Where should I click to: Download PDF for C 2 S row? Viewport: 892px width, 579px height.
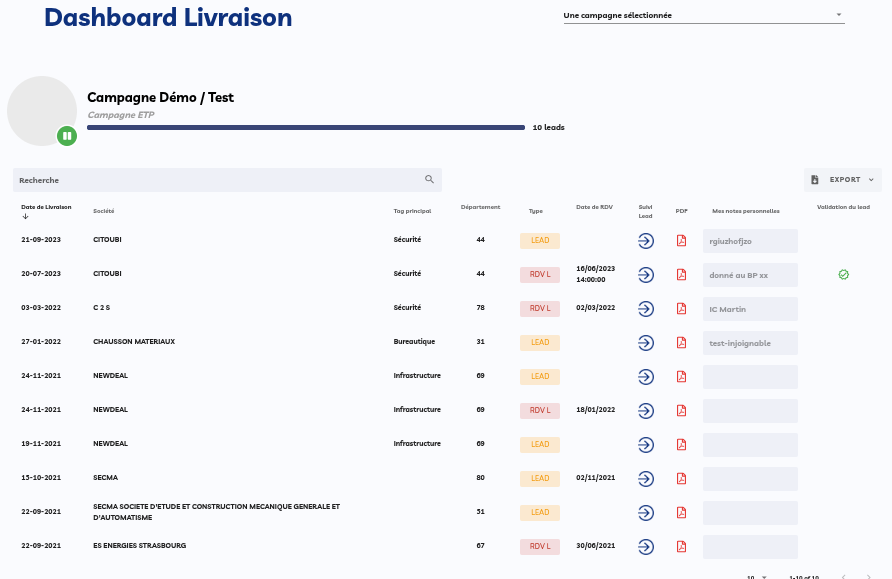coord(681,309)
